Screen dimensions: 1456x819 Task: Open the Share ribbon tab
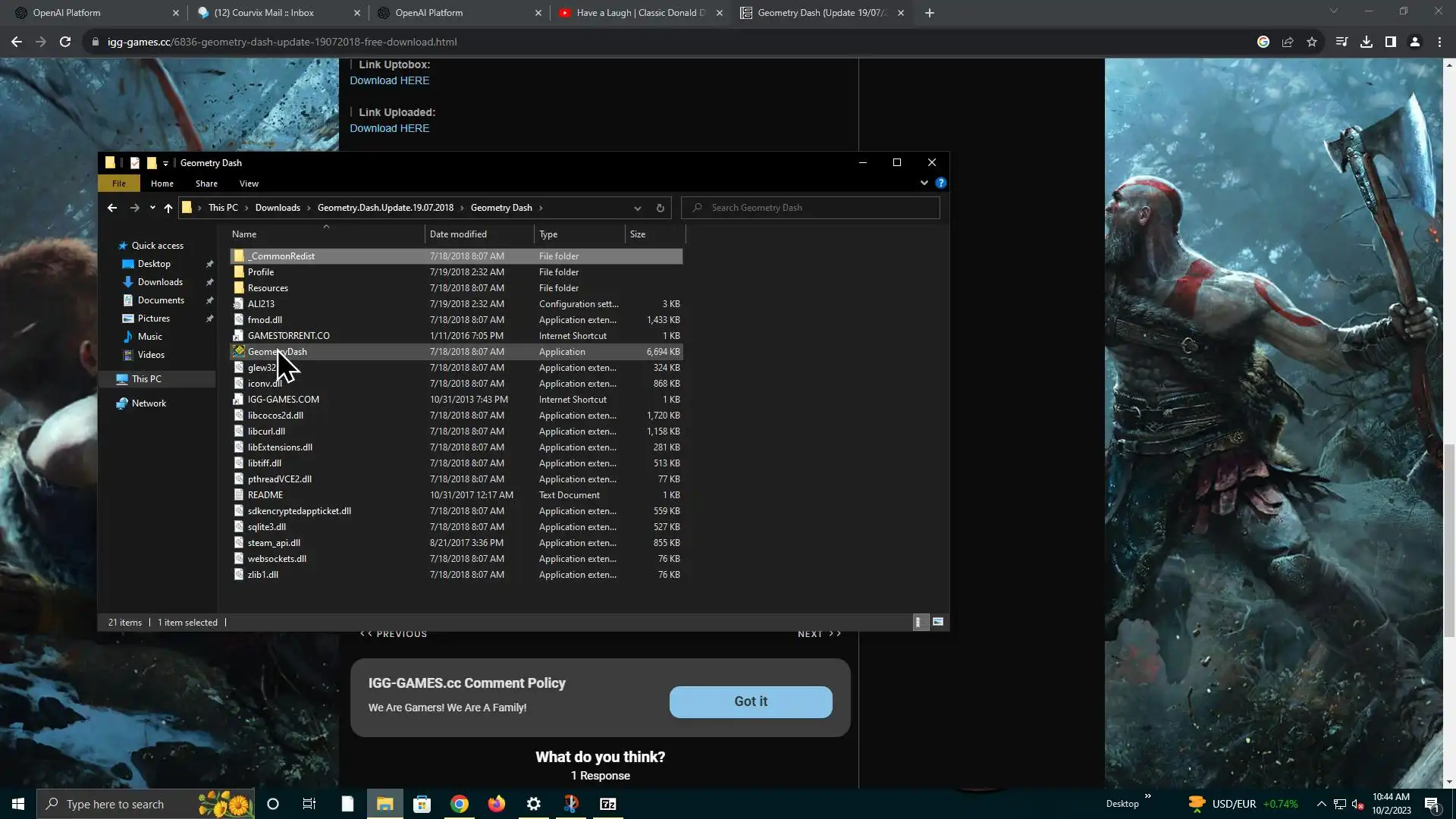[206, 184]
